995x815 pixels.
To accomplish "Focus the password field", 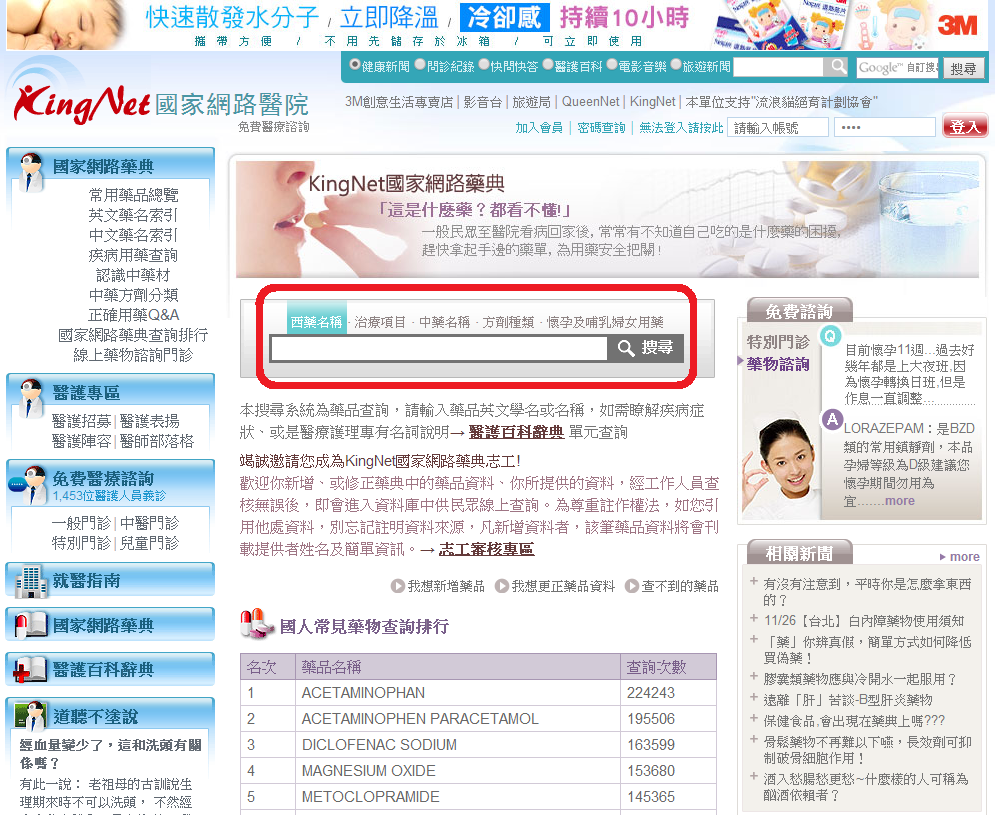I will tap(885, 128).
